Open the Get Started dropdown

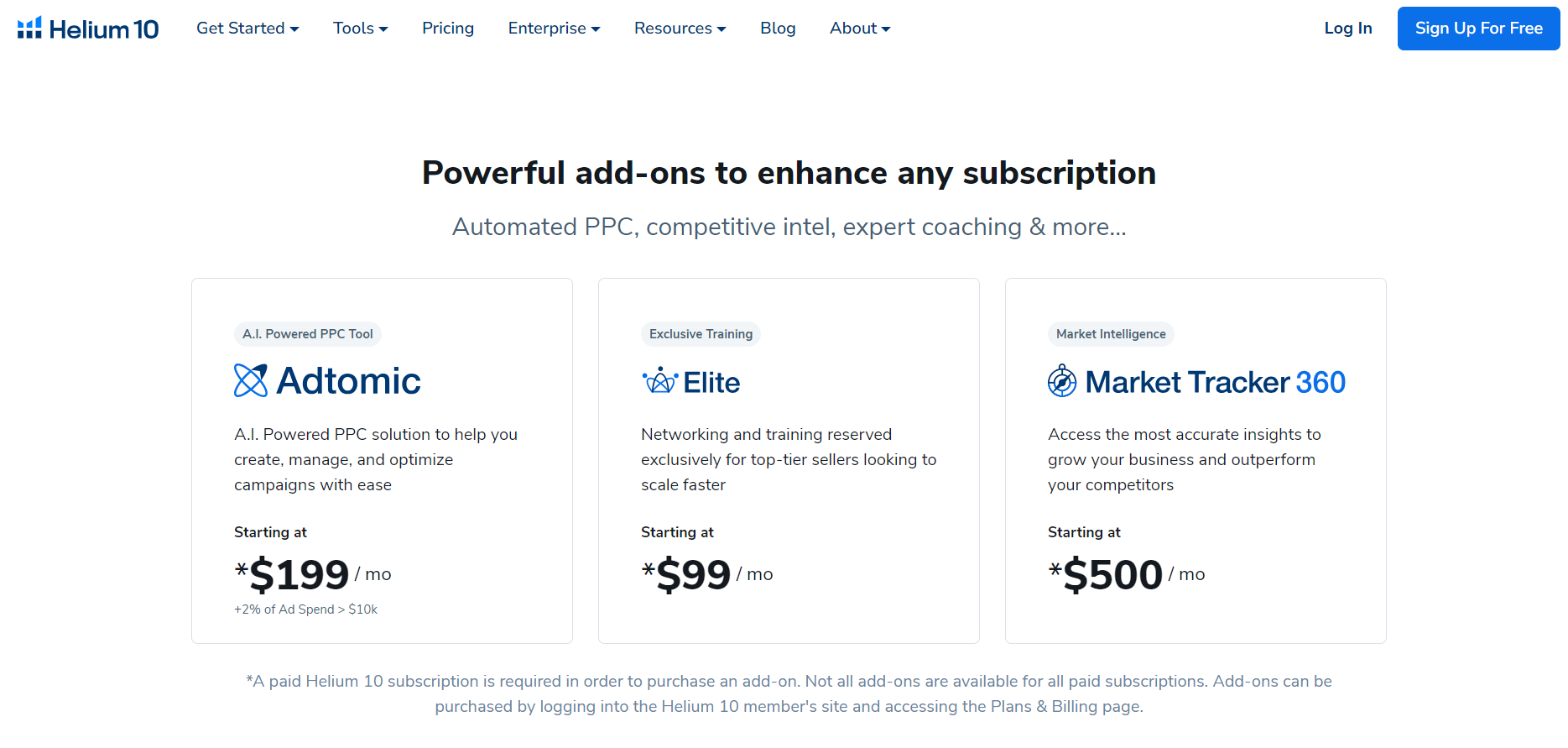[247, 28]
